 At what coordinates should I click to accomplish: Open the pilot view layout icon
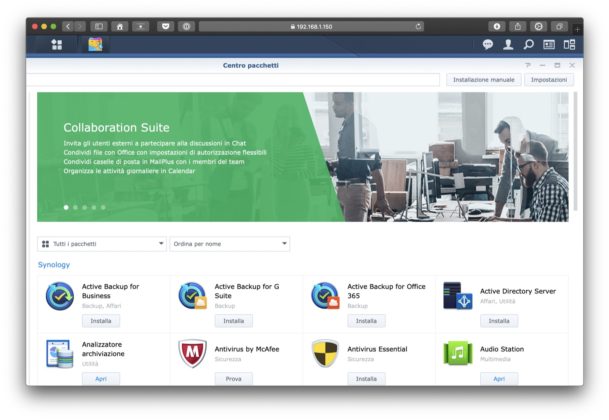(x=569, y=45)
